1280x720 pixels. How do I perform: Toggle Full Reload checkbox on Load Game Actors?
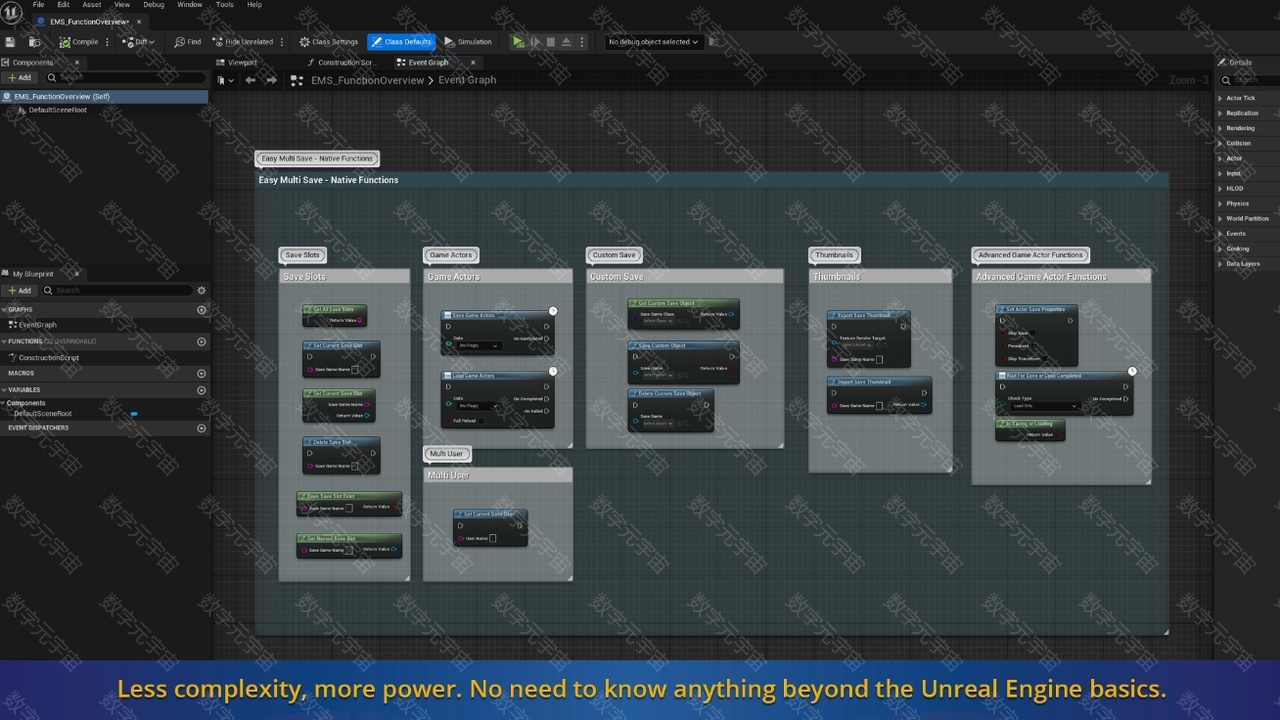tap(480, 421)
